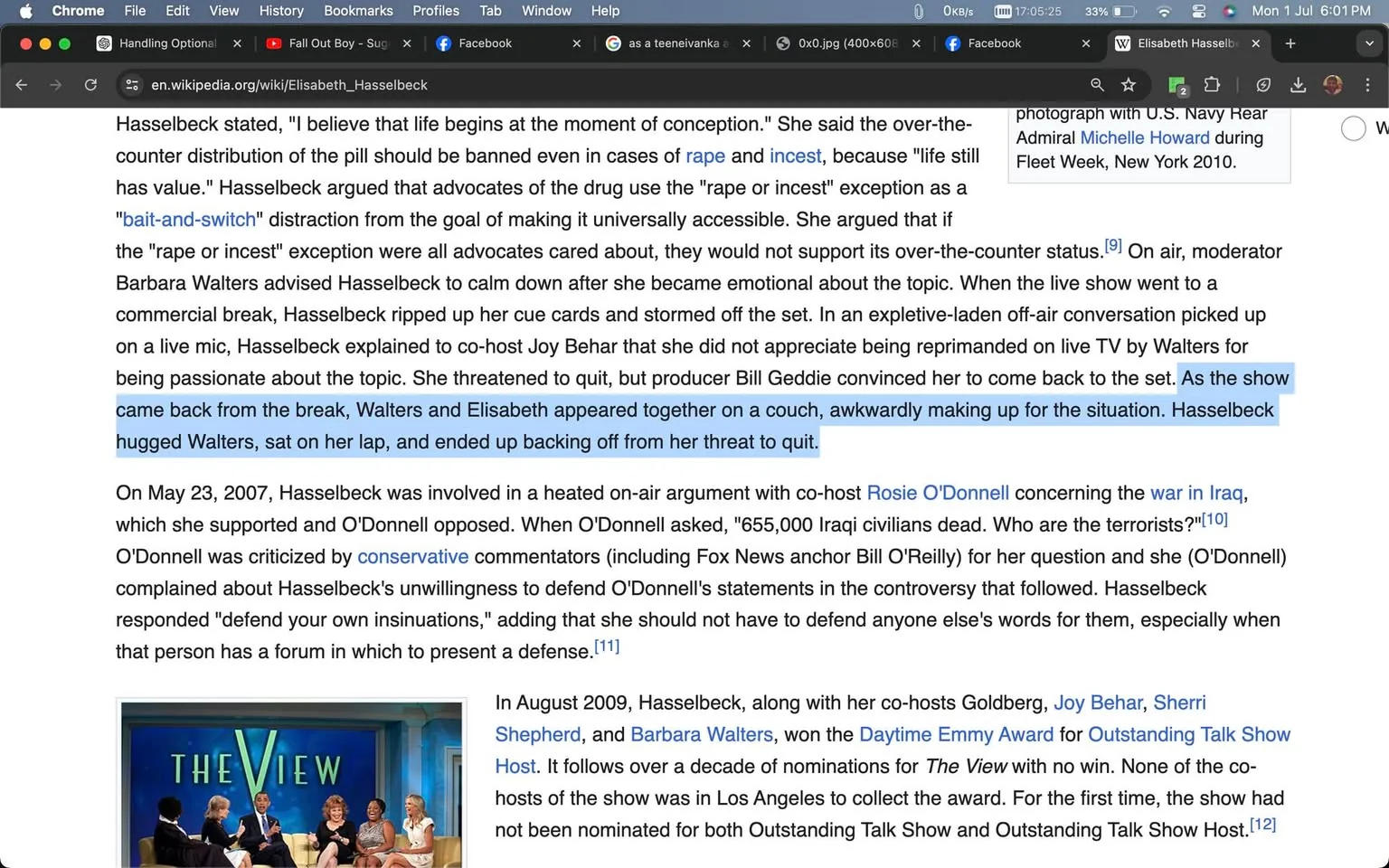Screen dimensions: 1389x868
Task: Open macOS Control Center
Action: click(x=1198, y=11)
